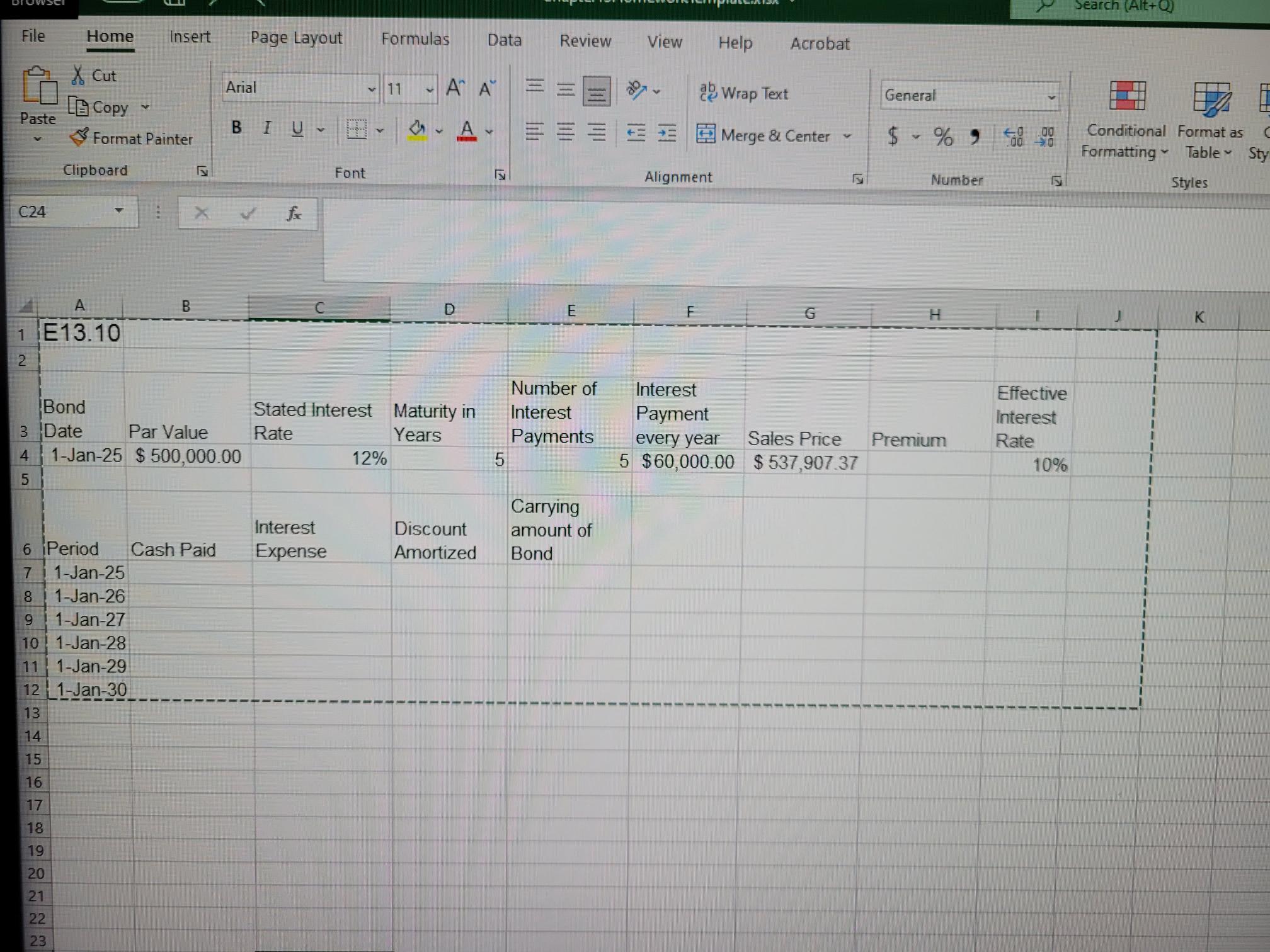Click the Format Painter brush icon

click(x=79, y=137)
